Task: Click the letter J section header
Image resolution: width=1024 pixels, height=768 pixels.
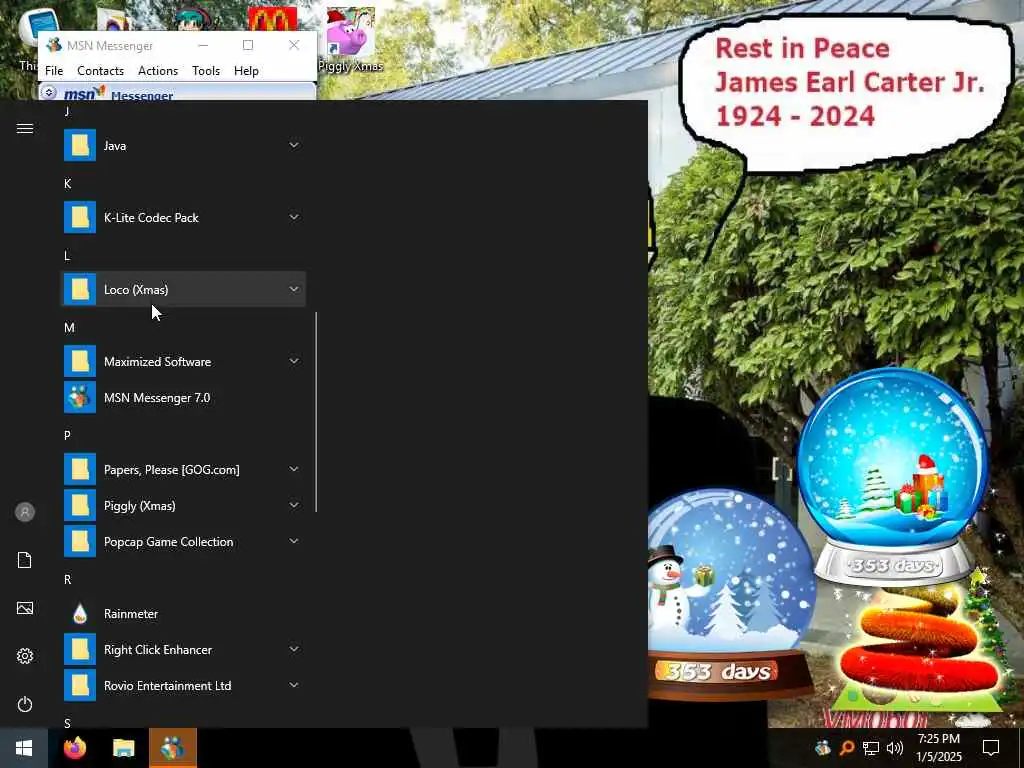Action: coord(67,112)
